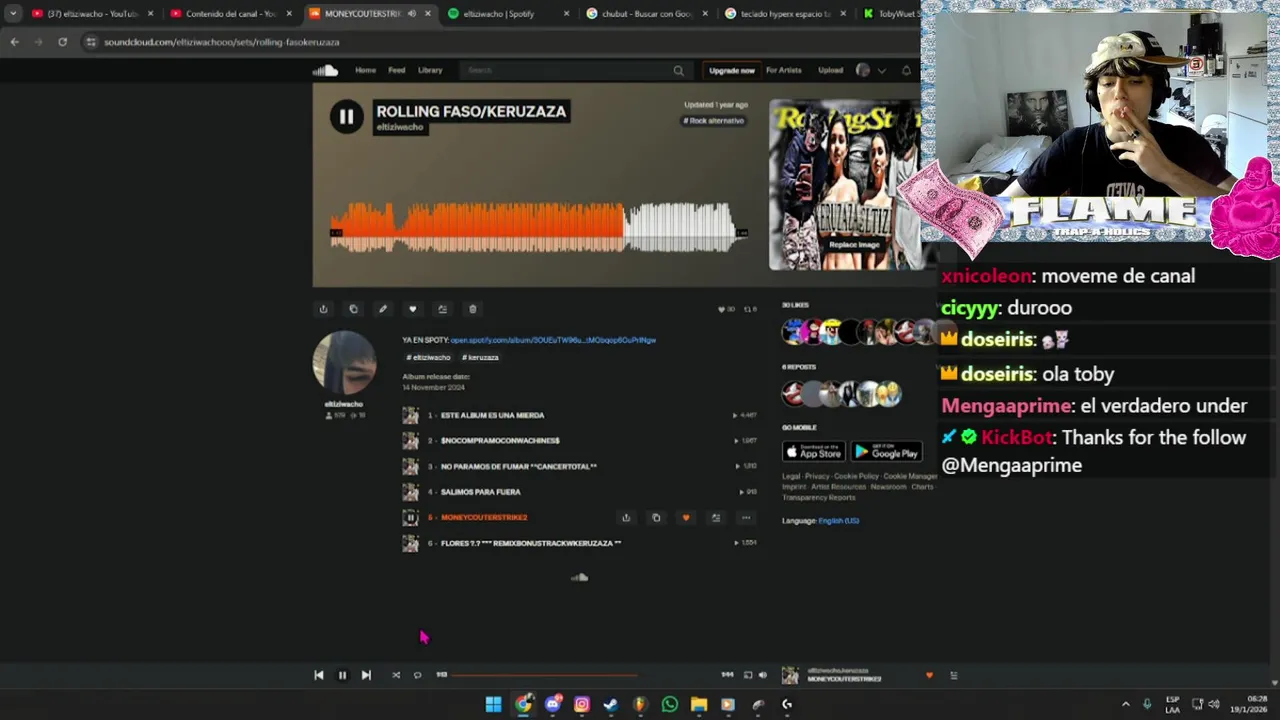Unlike the MONEYCOUTERSTRIKE2 track in the list
Screen dimensions: 1280x720
[686, 518]
